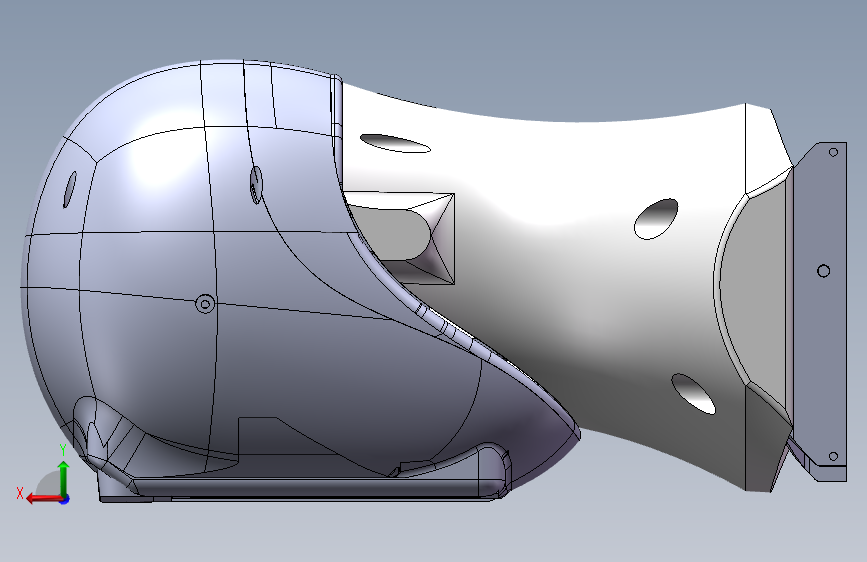
Task: Select the rectangular recessed pocket on the neck
Action: tap(399, 238)
